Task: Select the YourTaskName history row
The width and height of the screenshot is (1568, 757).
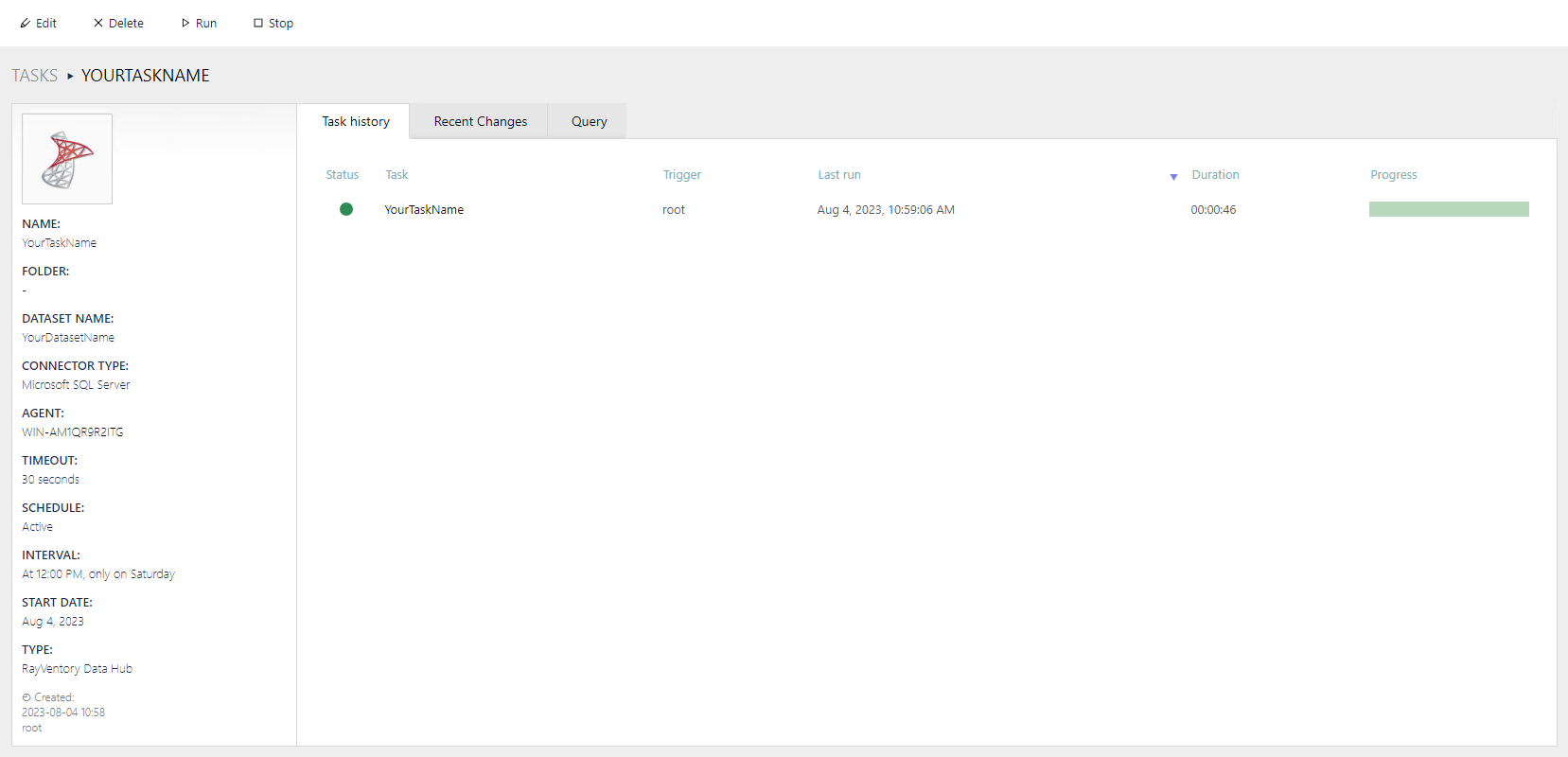Action: tap(424, 210)
